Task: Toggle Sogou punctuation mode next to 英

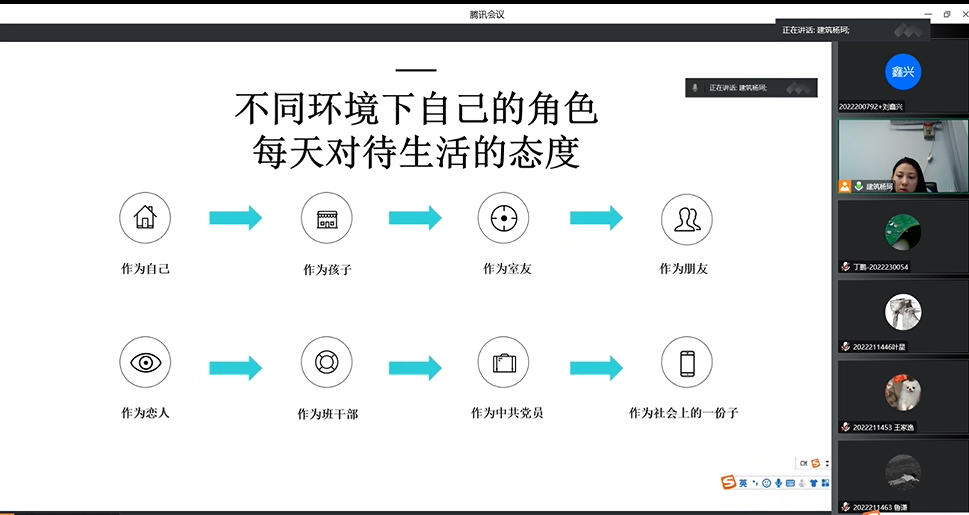Action: click(755, 483)
